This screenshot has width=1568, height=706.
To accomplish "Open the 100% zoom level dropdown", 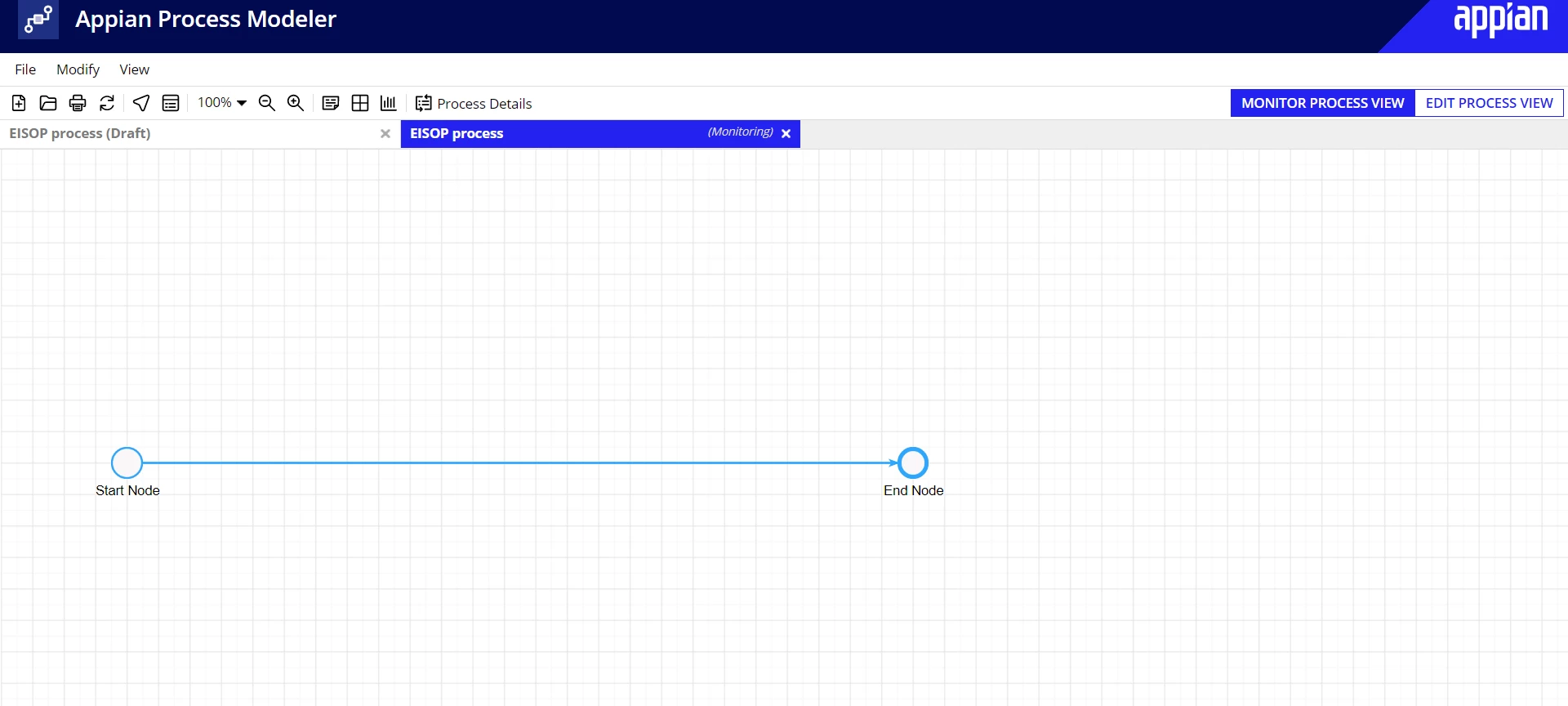I will pyautogui.click(x=222, y=103).
